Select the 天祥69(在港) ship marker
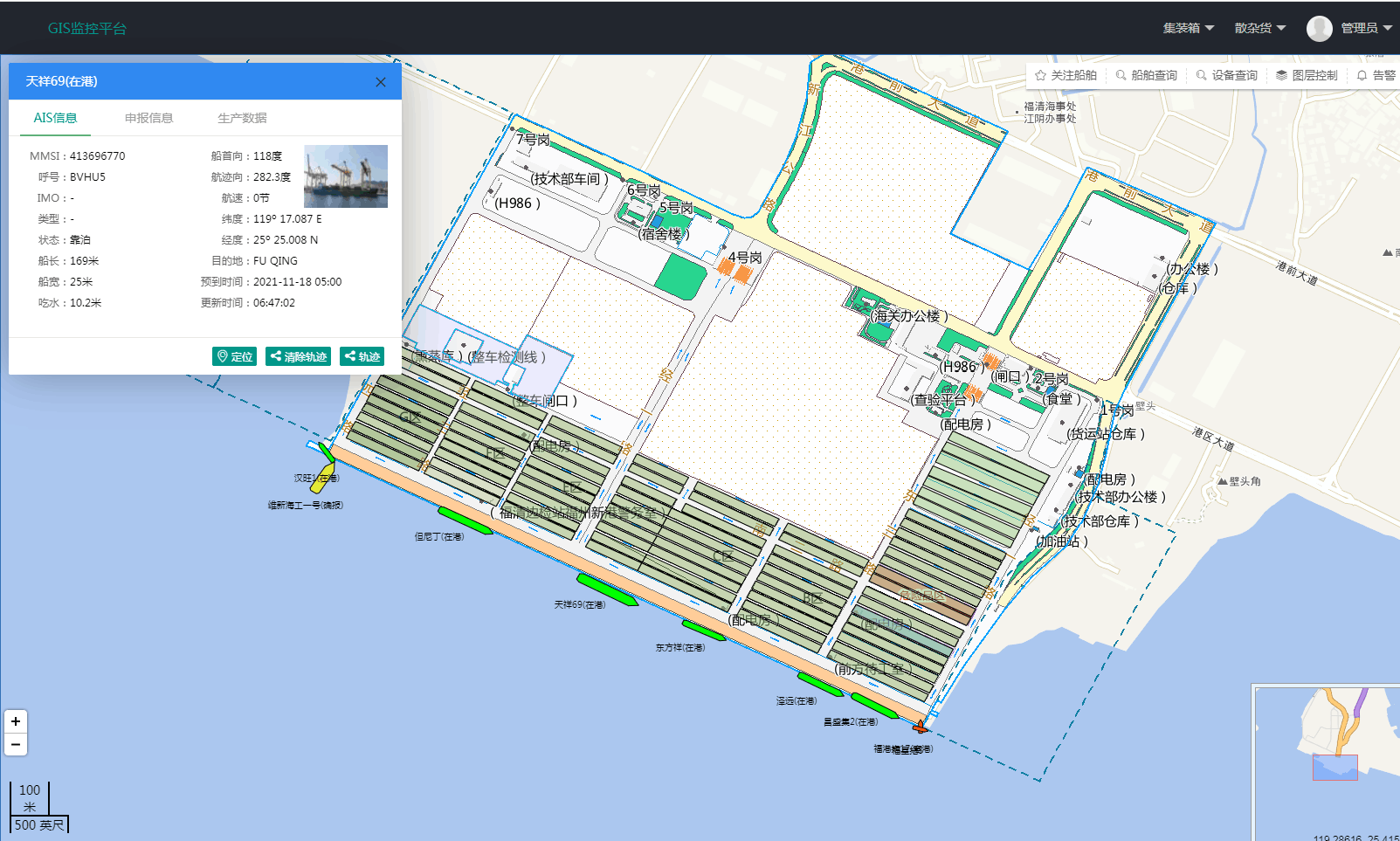1400x841 pixels. tap(607, 589)
